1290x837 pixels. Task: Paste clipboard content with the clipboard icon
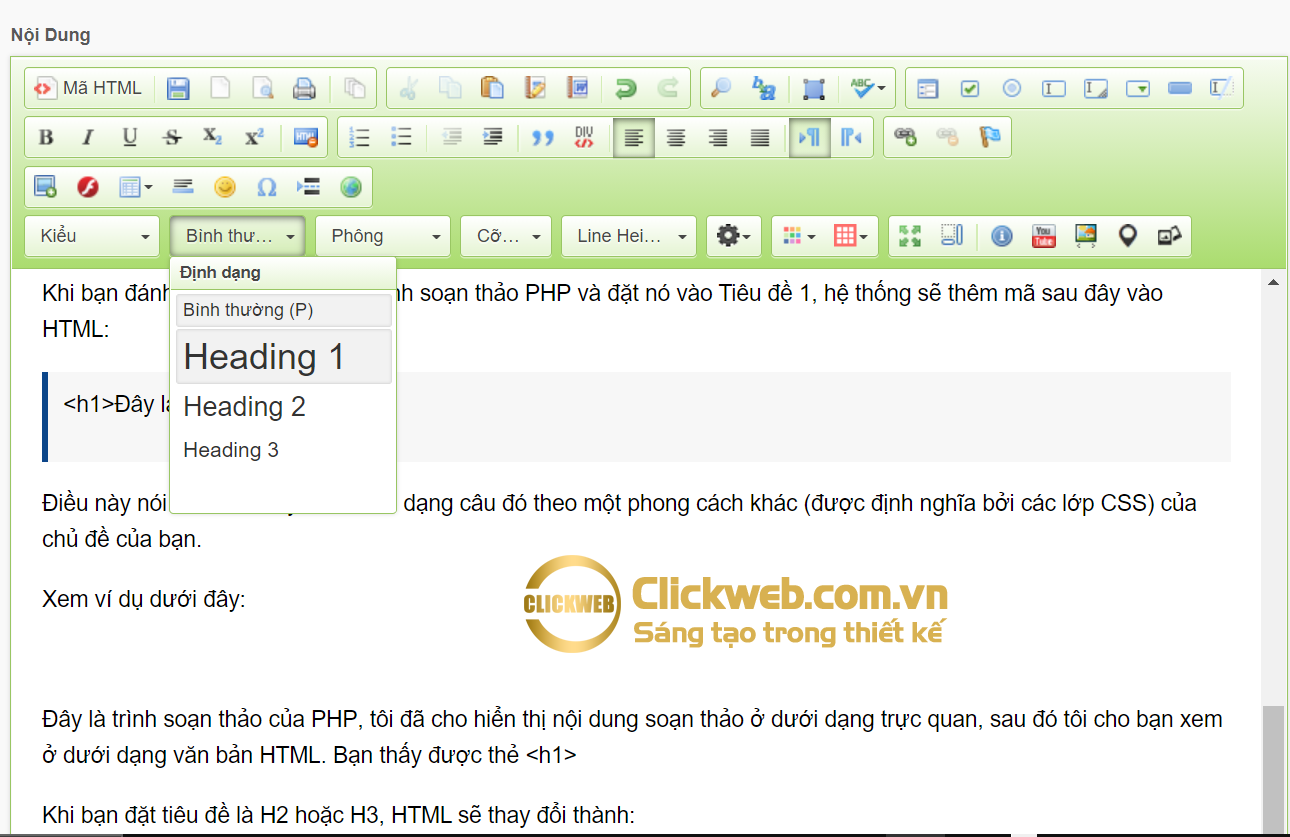(492, 88)
